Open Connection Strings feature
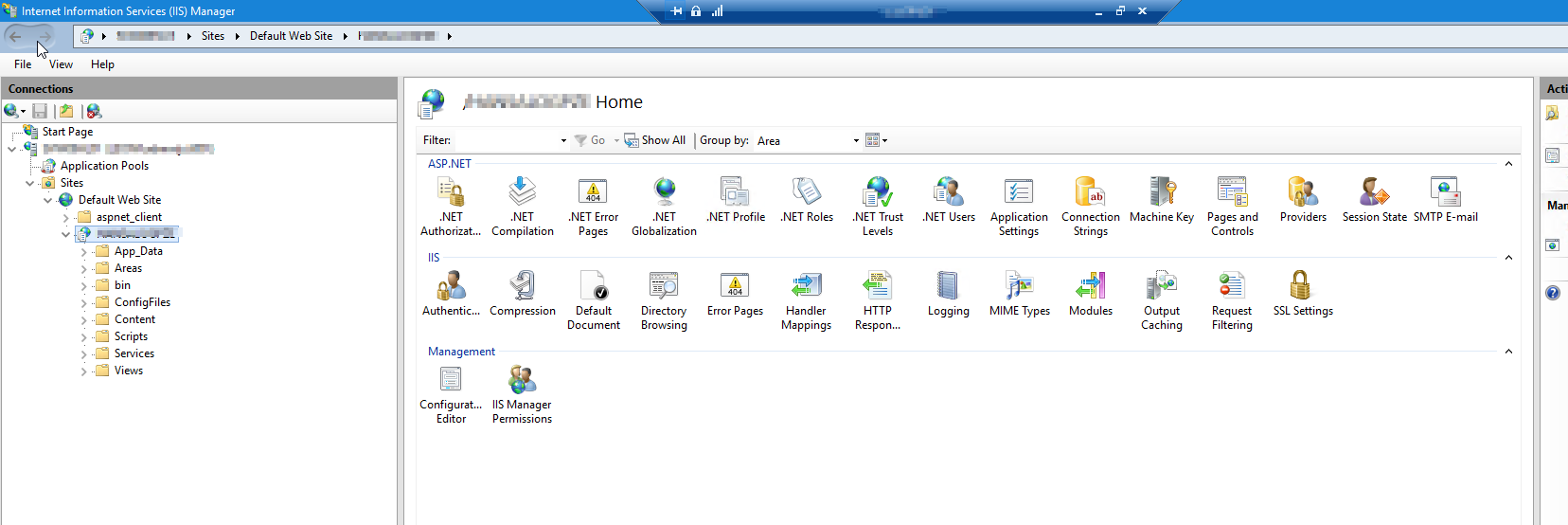The height and width of the screenshot is (525, 1568). coord(1091,206)
